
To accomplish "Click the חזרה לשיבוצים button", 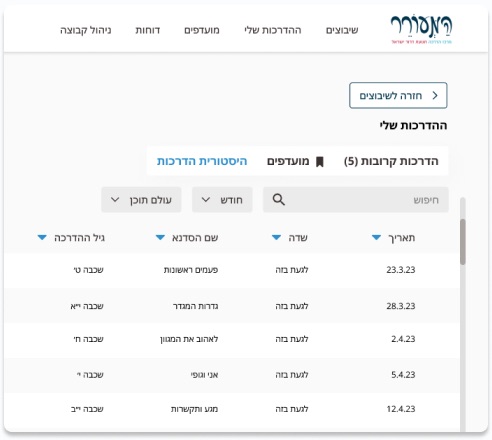I will click(398, 96).
